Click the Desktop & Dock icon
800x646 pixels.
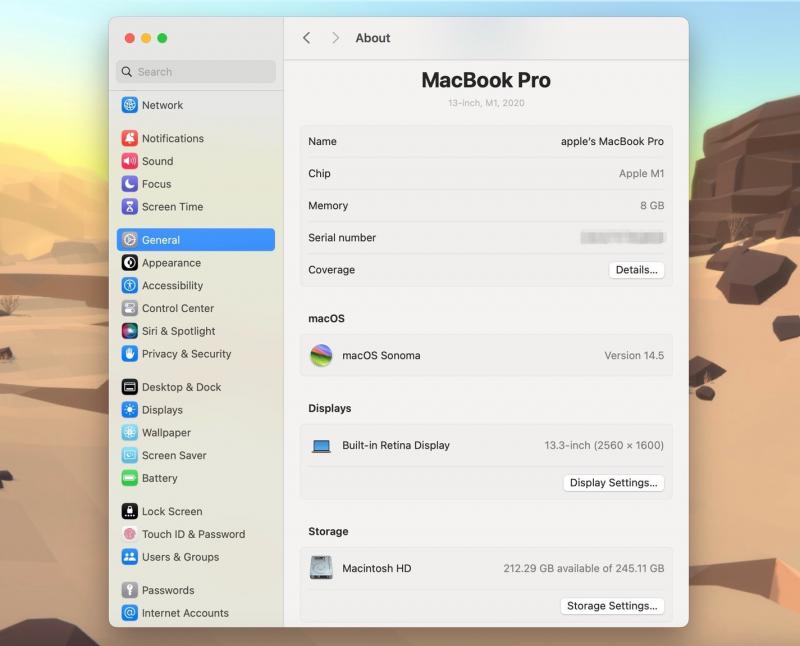[130, 387]
